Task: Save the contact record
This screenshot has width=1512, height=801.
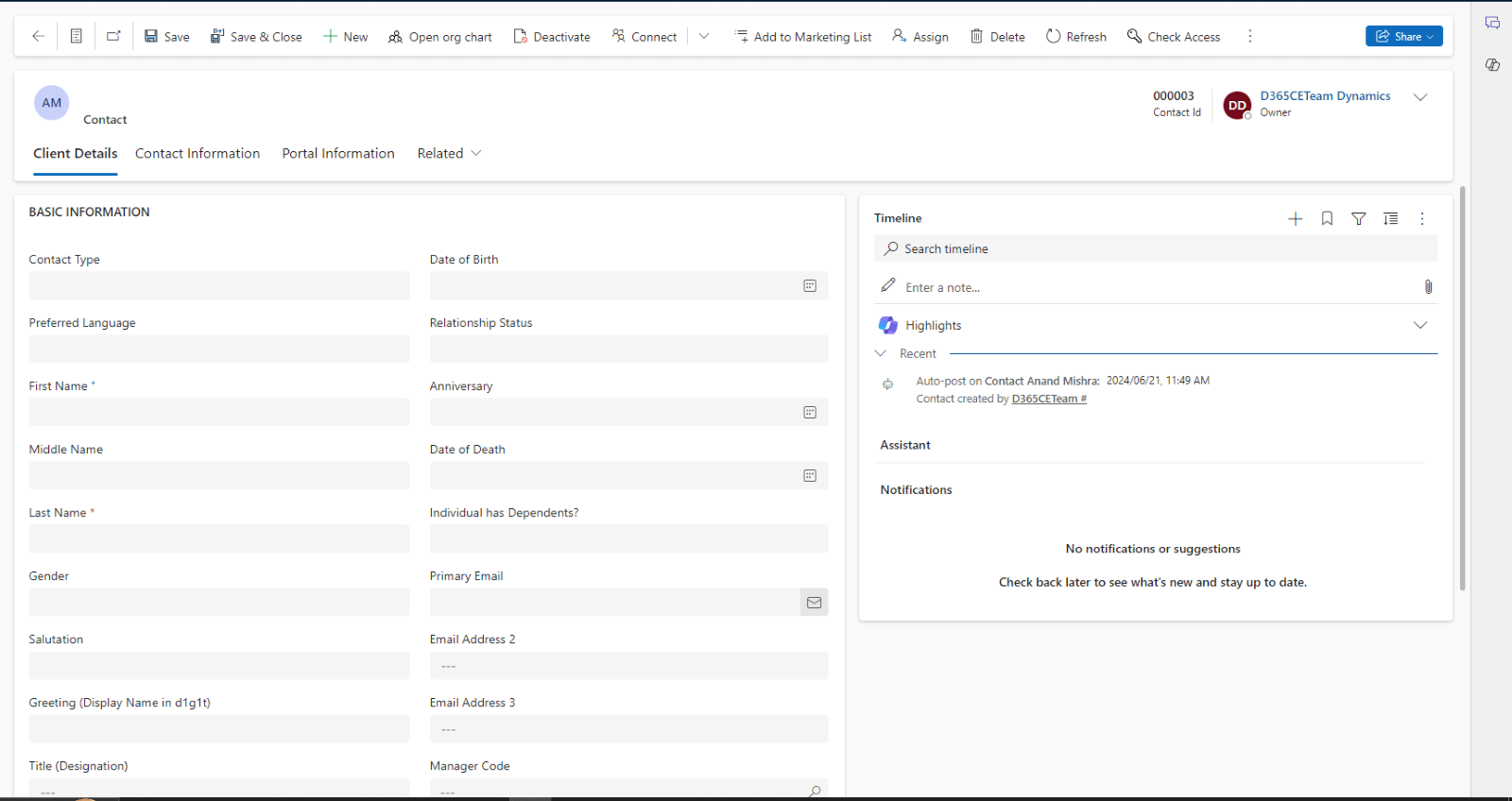Action: tap(166, 37)
